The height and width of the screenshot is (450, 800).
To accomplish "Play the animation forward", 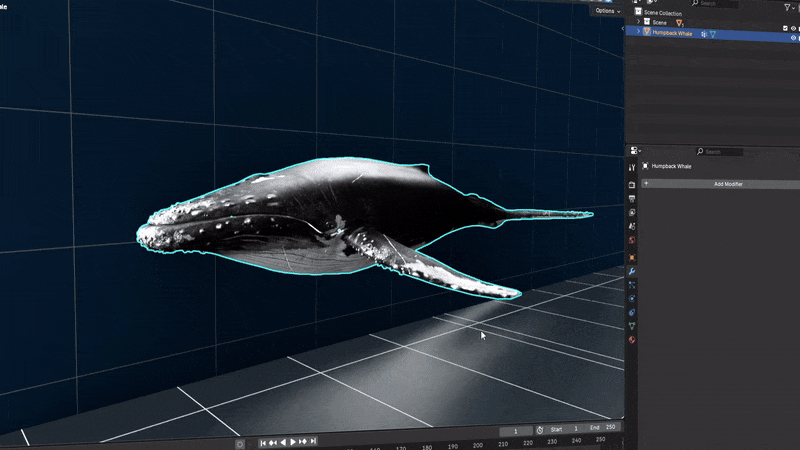I will pos(293,442).
